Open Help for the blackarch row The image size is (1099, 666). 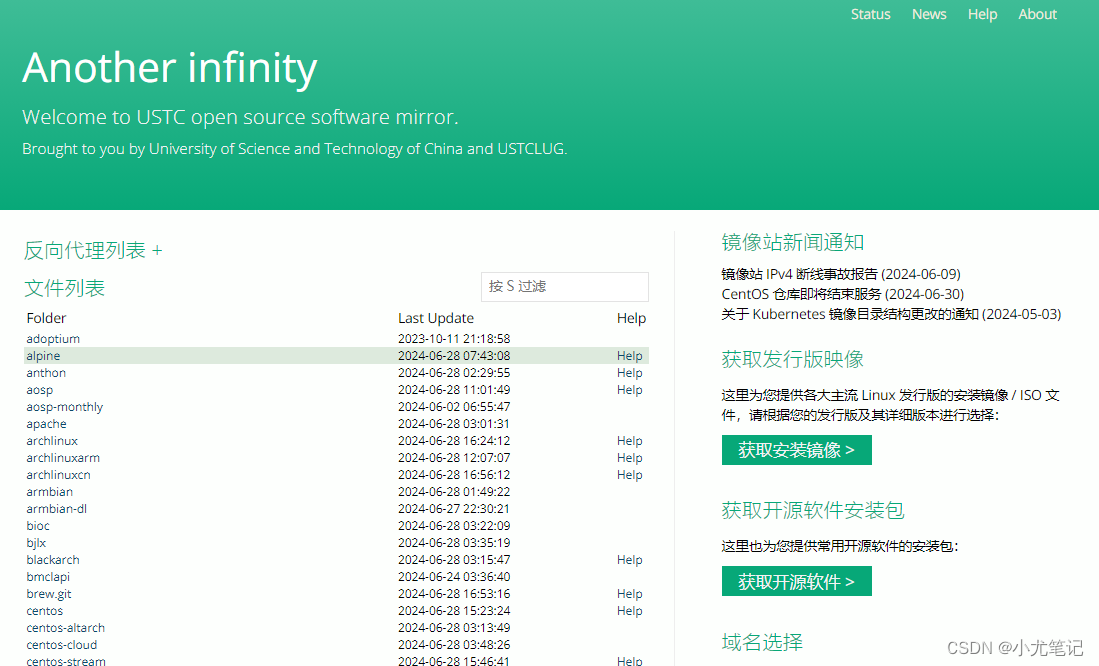pyautogui.click(x=629, y=560)
